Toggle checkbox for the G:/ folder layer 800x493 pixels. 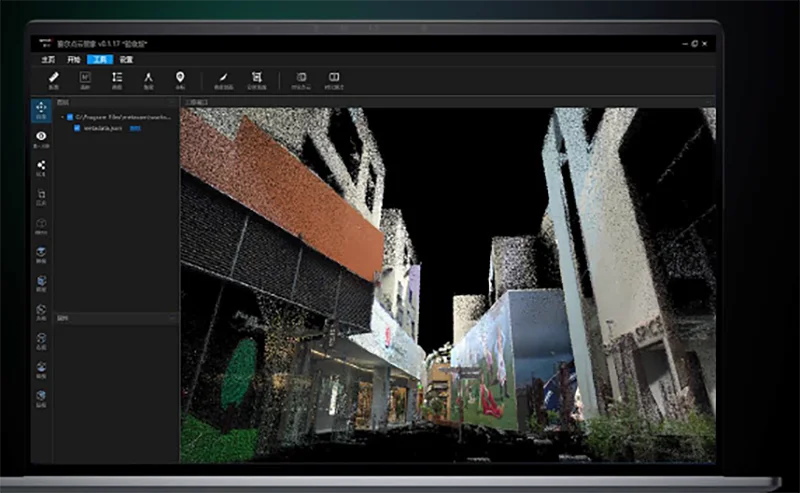69,117
